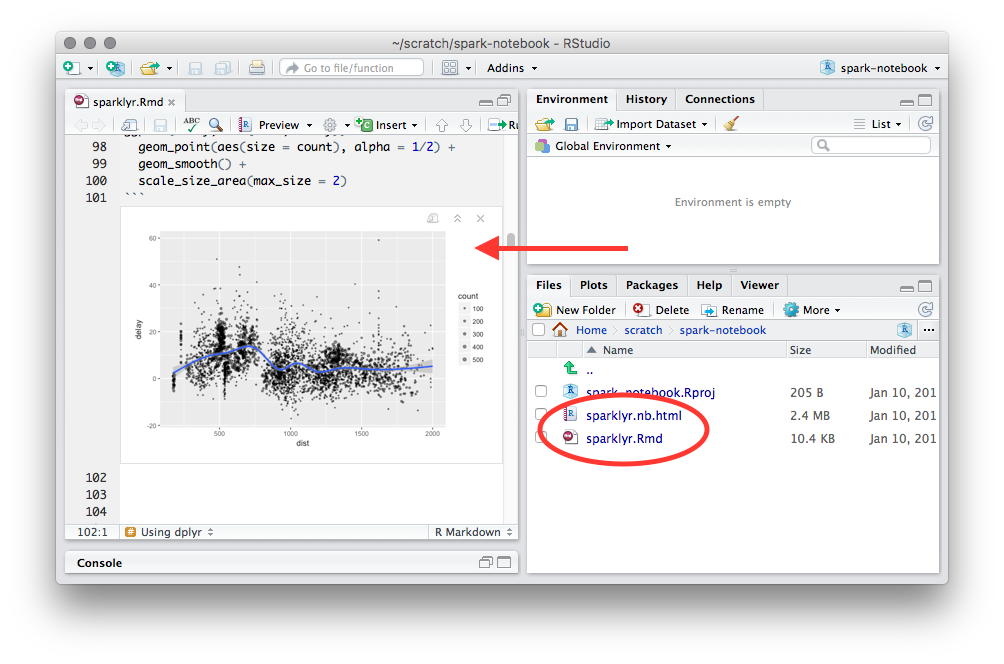This screenshot has height=664, width=1004.
Task: Refresh the Files pane listing
Action: click(925, 310)
